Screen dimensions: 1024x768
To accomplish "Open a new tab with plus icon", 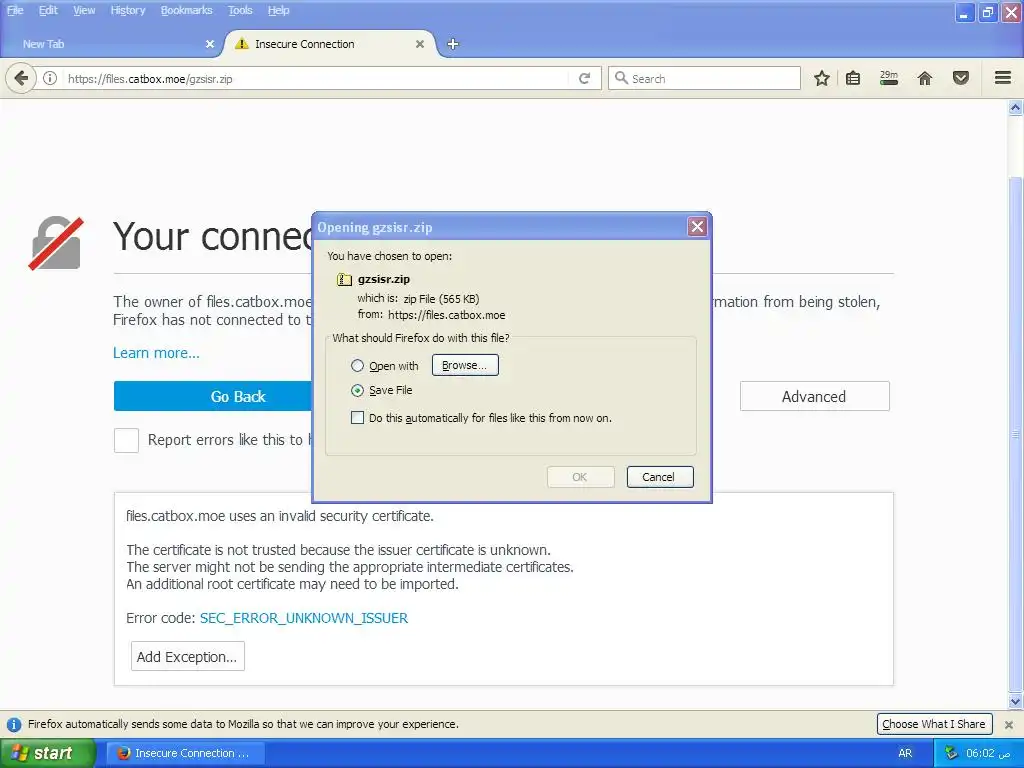I will pos(453,44).
